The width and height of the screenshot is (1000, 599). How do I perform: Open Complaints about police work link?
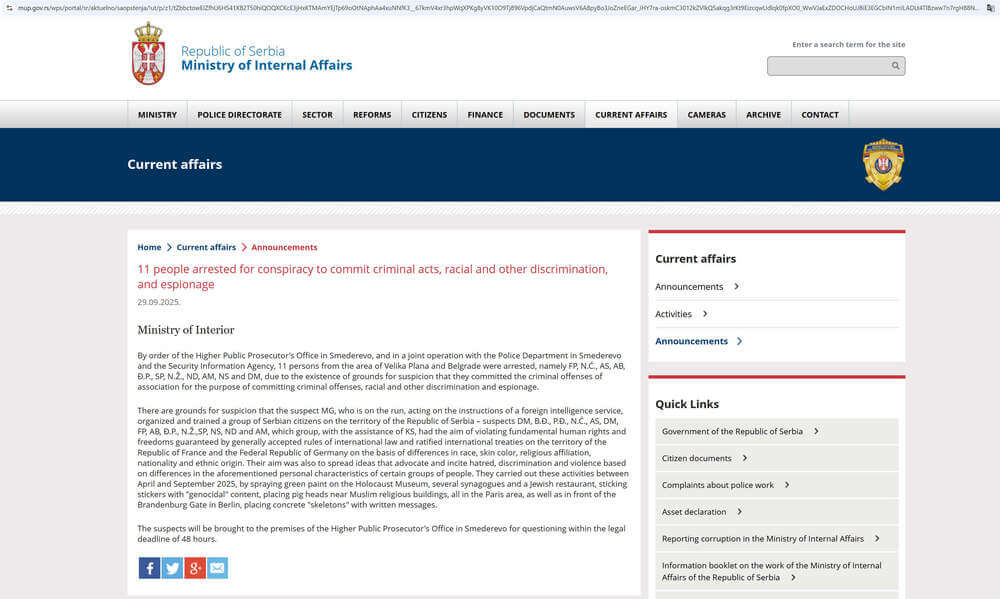717,485
